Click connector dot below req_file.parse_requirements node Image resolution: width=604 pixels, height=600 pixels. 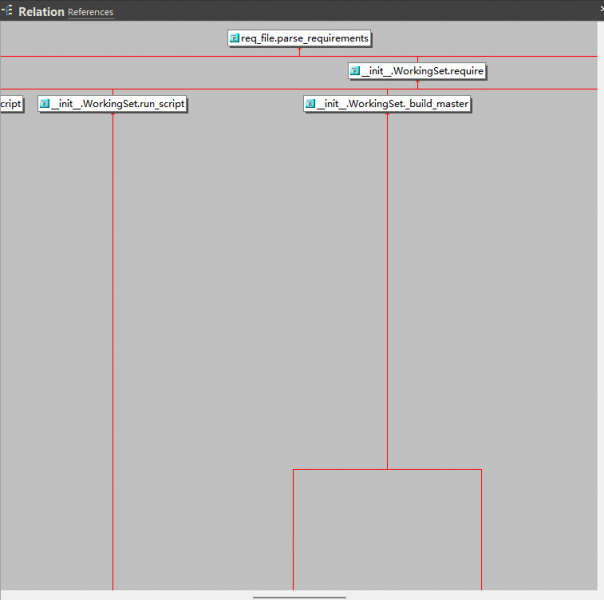pyautogui.click(x=299, y=48)
